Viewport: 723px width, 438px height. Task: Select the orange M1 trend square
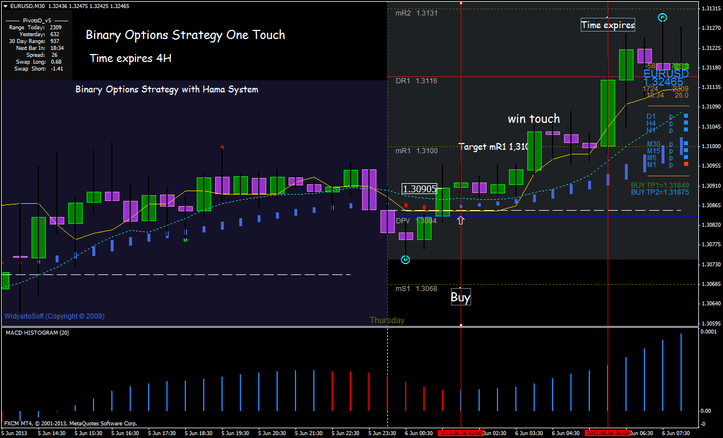coord(686,164)
